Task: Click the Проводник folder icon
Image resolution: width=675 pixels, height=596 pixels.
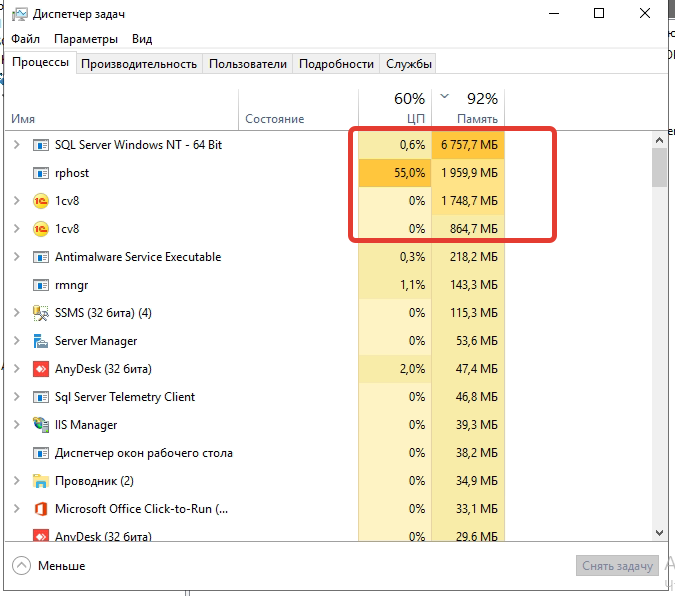Action: pos(41,481)
